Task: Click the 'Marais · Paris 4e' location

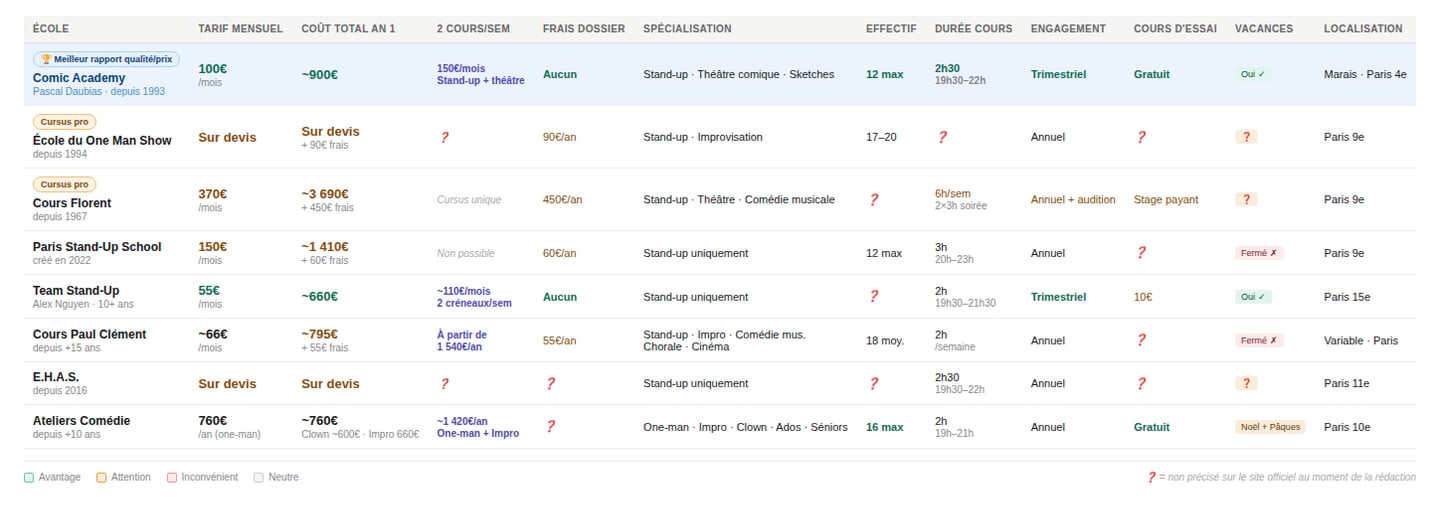Action: pyautogui.click(x=1365, y=74)
